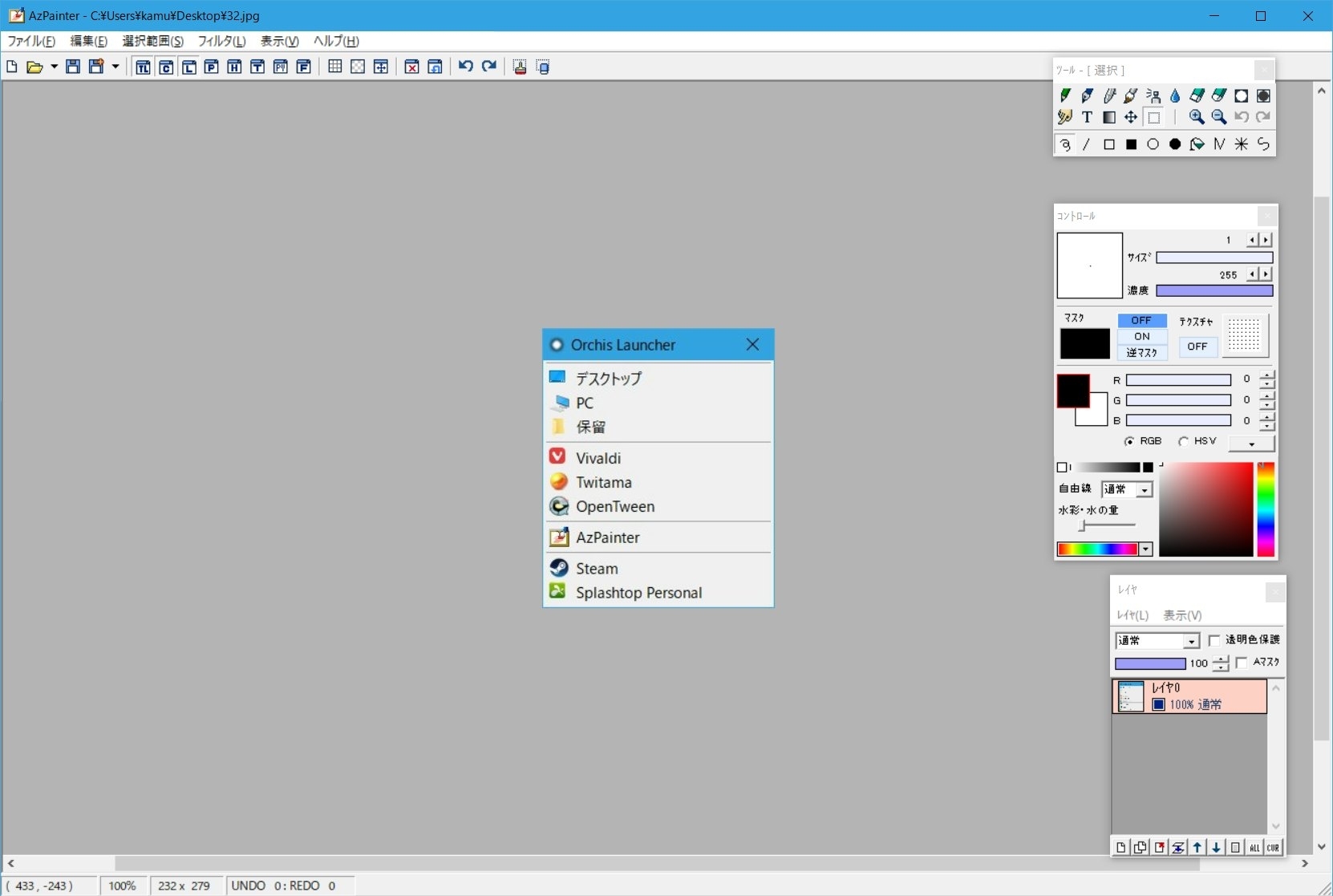Select the HSV radio button
This screenshot has width=1333, height=896.
1183,441
